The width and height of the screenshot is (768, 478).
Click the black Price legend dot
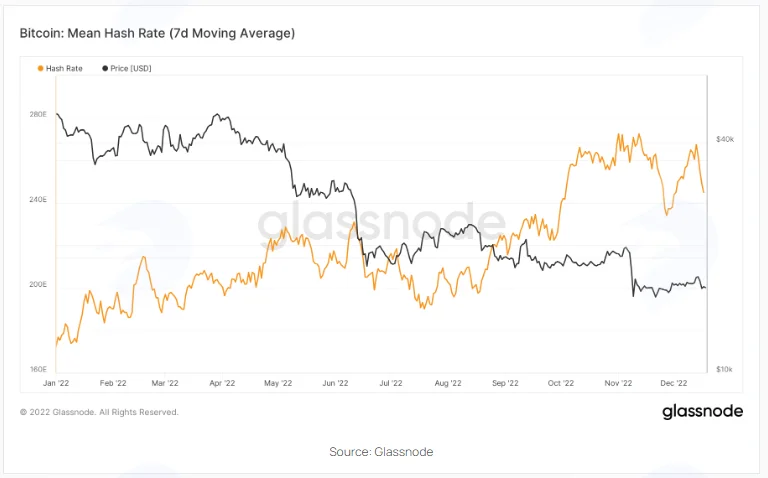[105, 69]
